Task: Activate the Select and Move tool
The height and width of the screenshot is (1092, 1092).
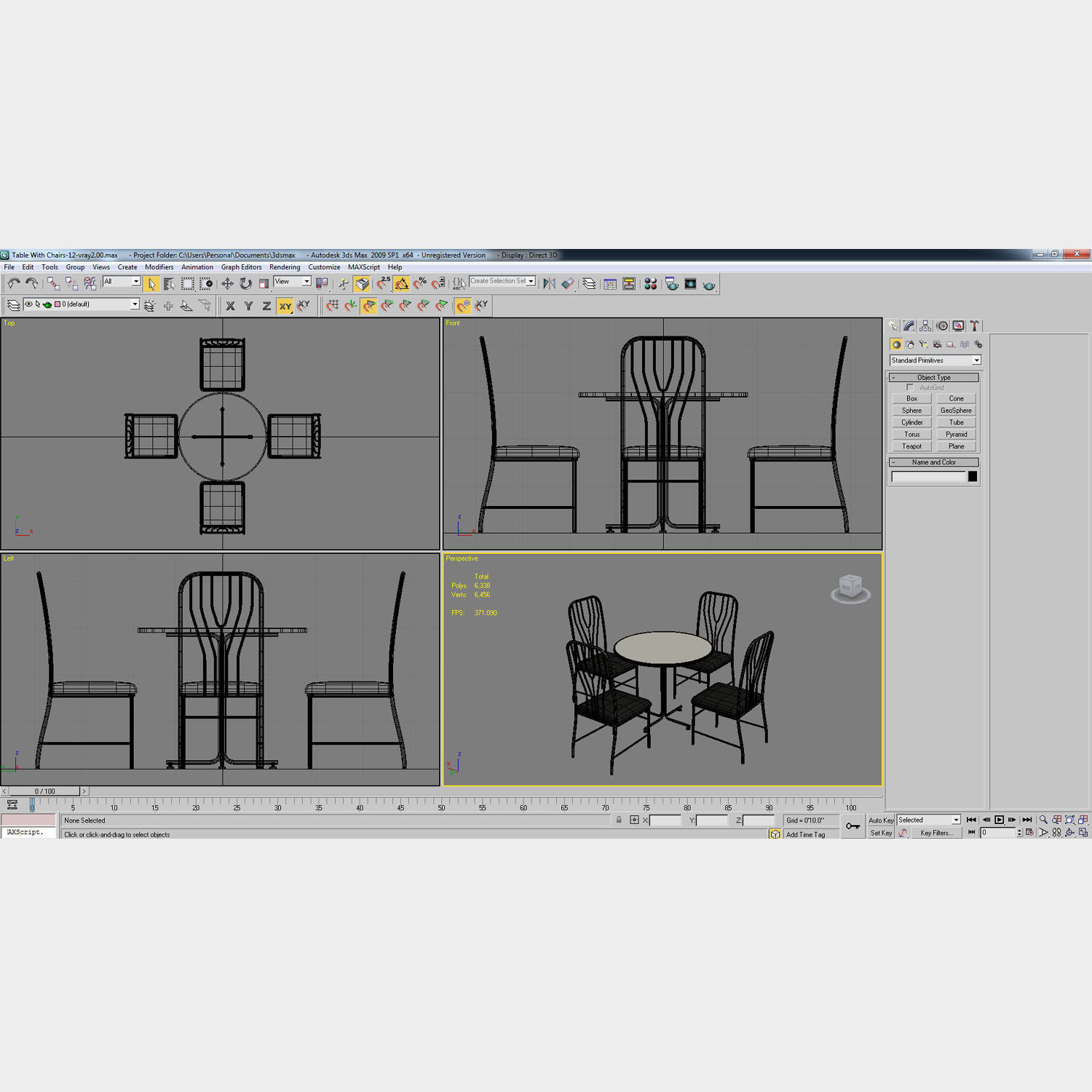Action: (227, 284)
